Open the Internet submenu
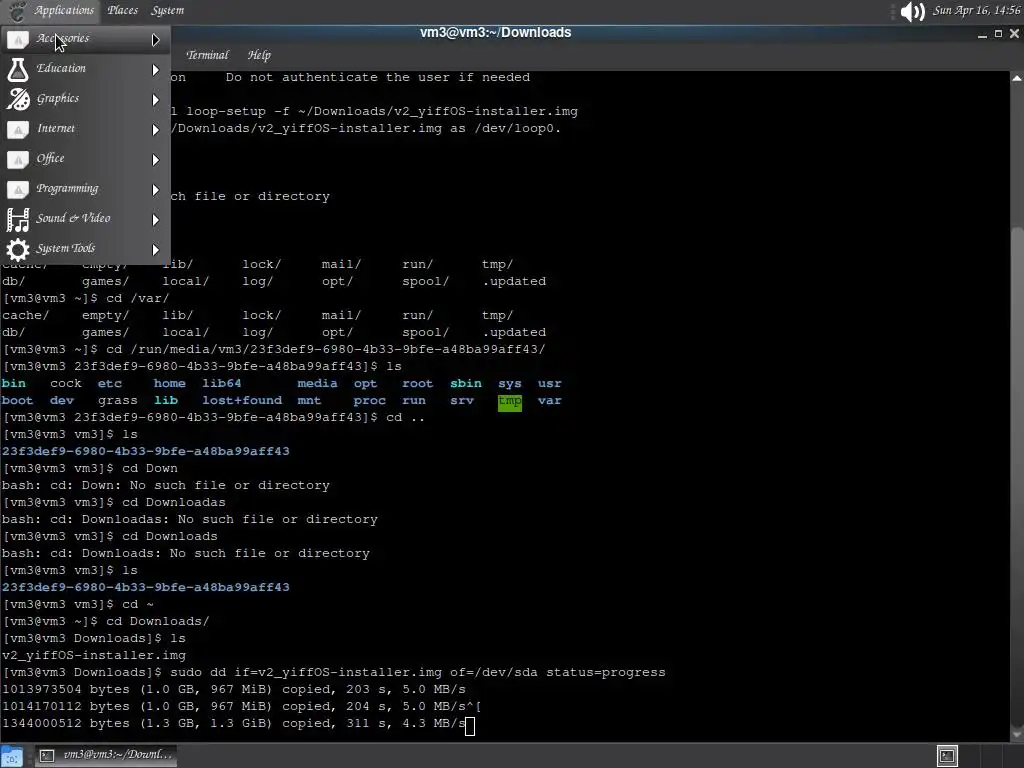Screen dimensions: 1024x768 (85, 129)
